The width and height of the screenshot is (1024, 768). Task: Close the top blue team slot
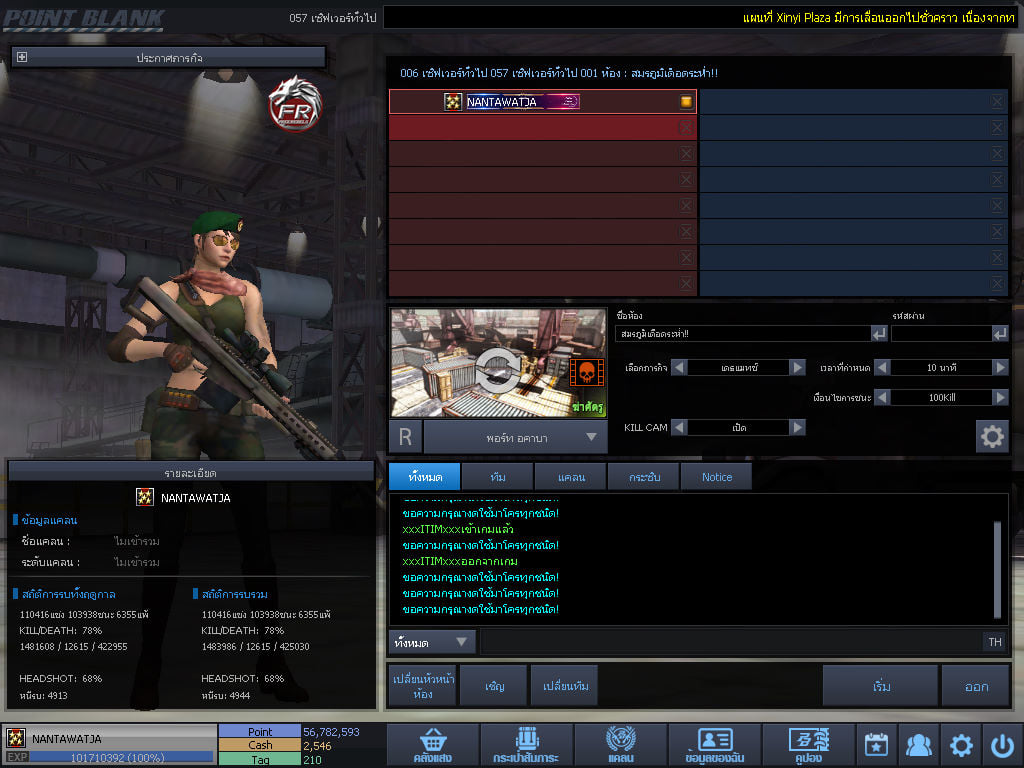click(997, 101)
